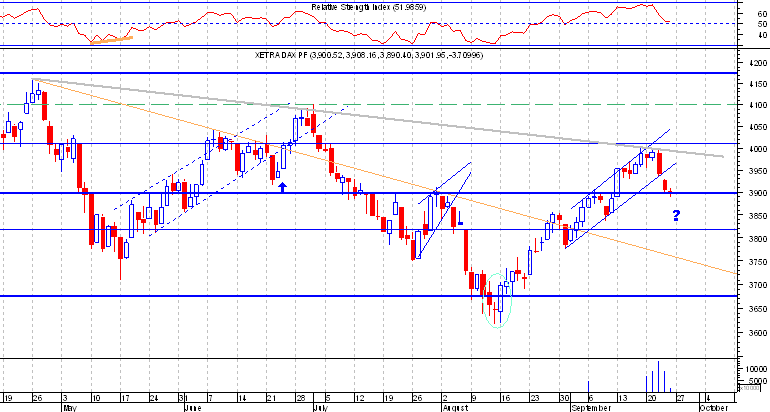Select the 3800 price axis label
Viewport: 770px width, 412px height.
[x=759, y=239]
